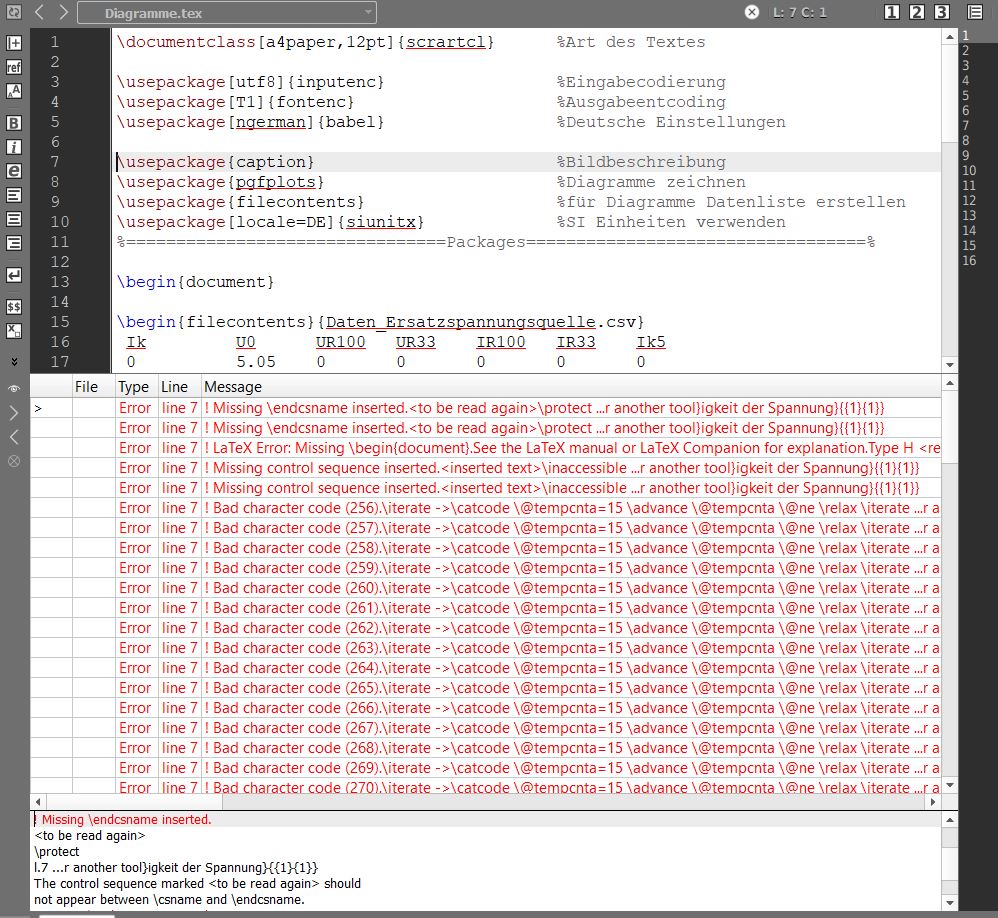This screenshot has height=918, width=998.
Task: Place cursor on \usepackage[locale=DE]{siunitx} line
Action: click(x=271, y=222)
